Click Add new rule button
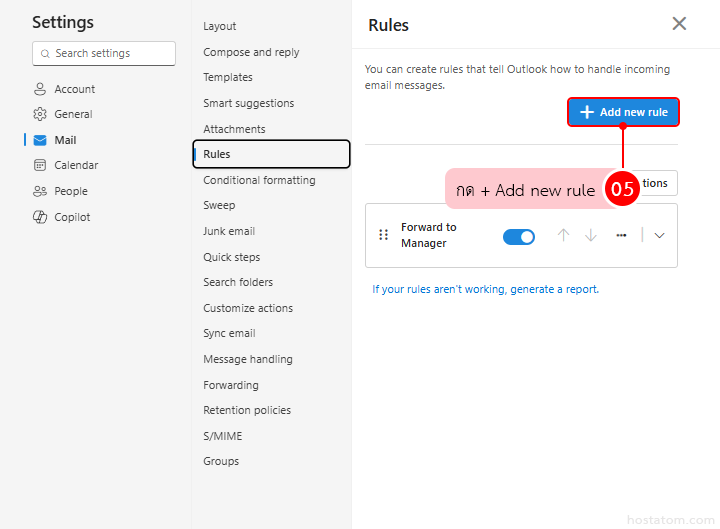 623,112
